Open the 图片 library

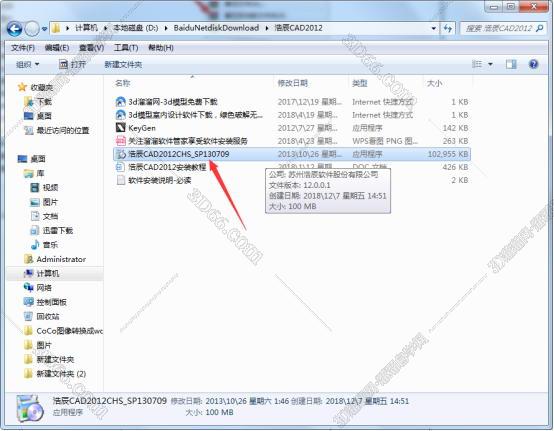click(50, 202)
